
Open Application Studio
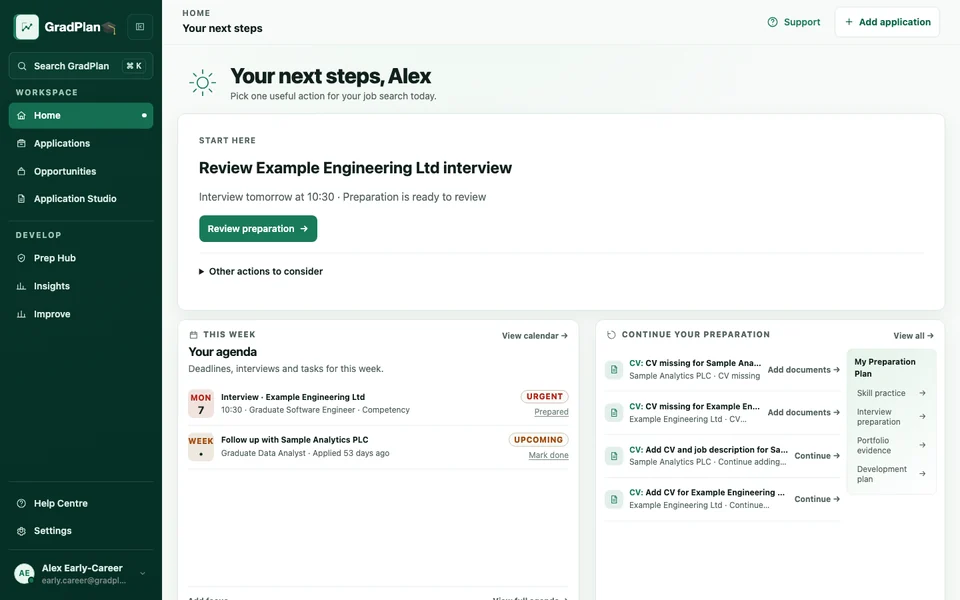(81, 199)
